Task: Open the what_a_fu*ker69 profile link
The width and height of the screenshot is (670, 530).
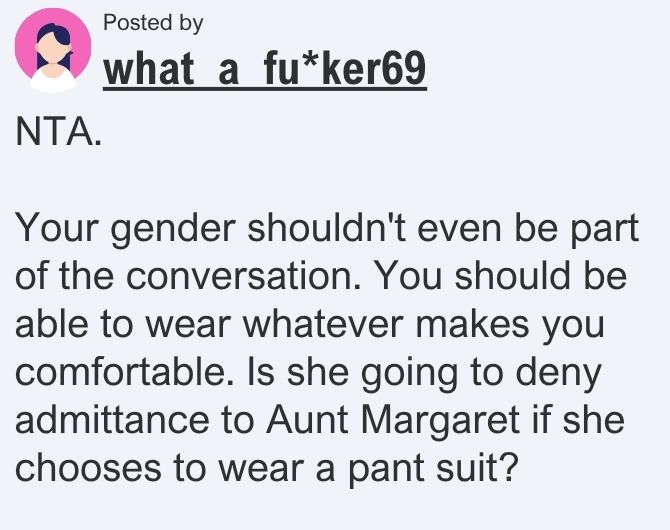Action: pos(265,68)
